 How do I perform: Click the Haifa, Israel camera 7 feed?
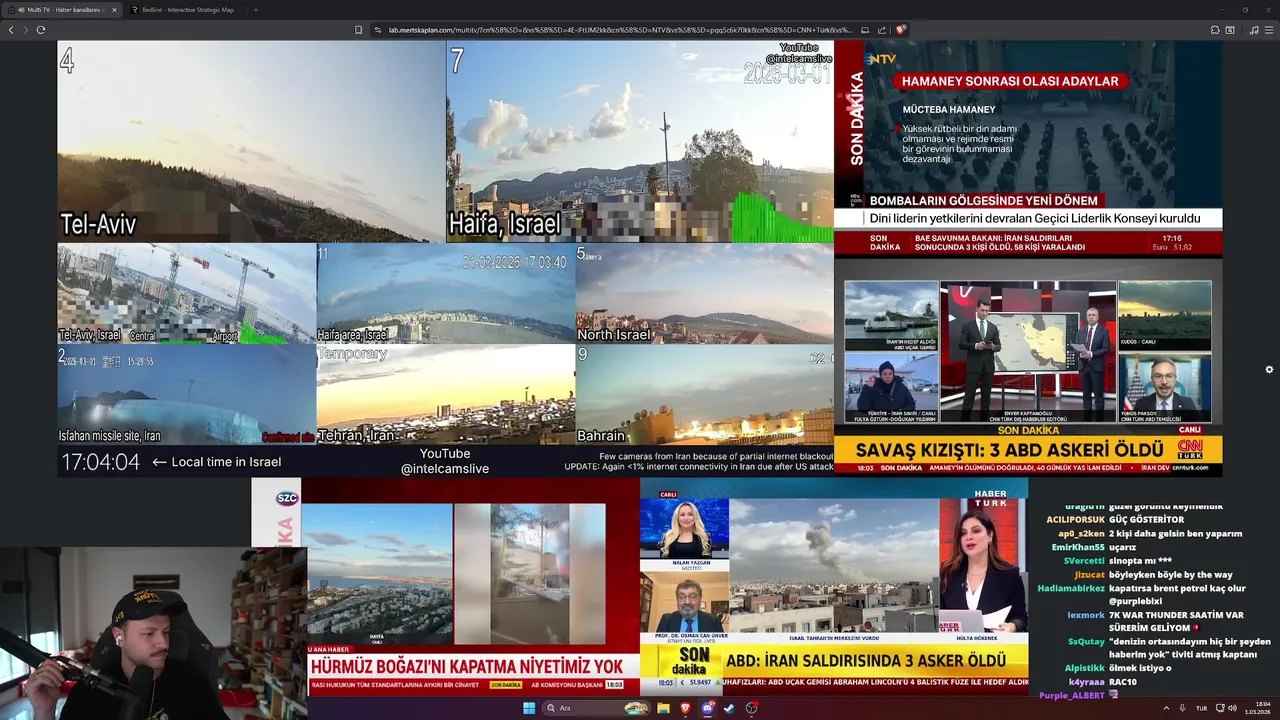(640, 141)
